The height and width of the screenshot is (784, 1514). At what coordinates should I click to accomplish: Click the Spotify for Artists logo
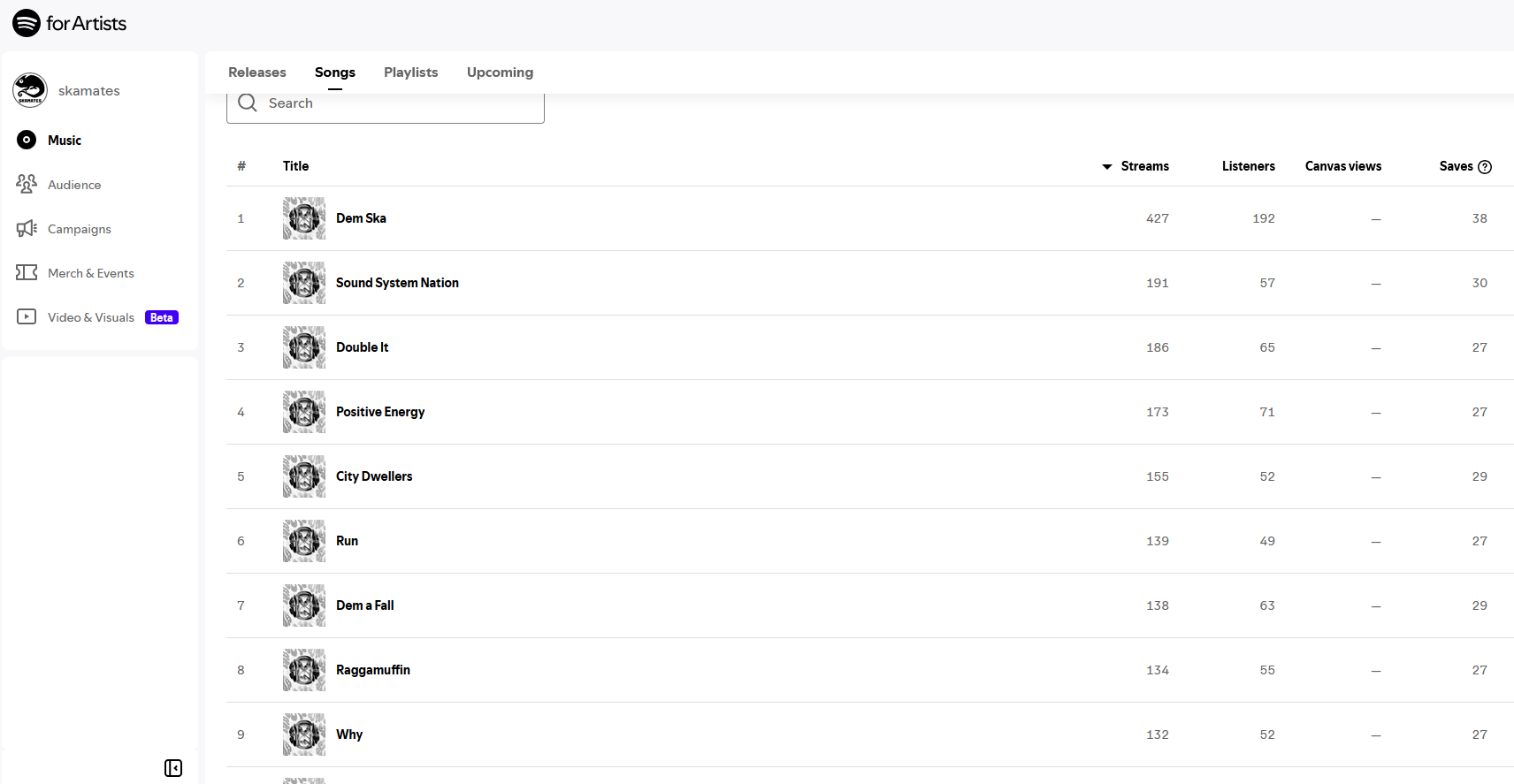69,23
